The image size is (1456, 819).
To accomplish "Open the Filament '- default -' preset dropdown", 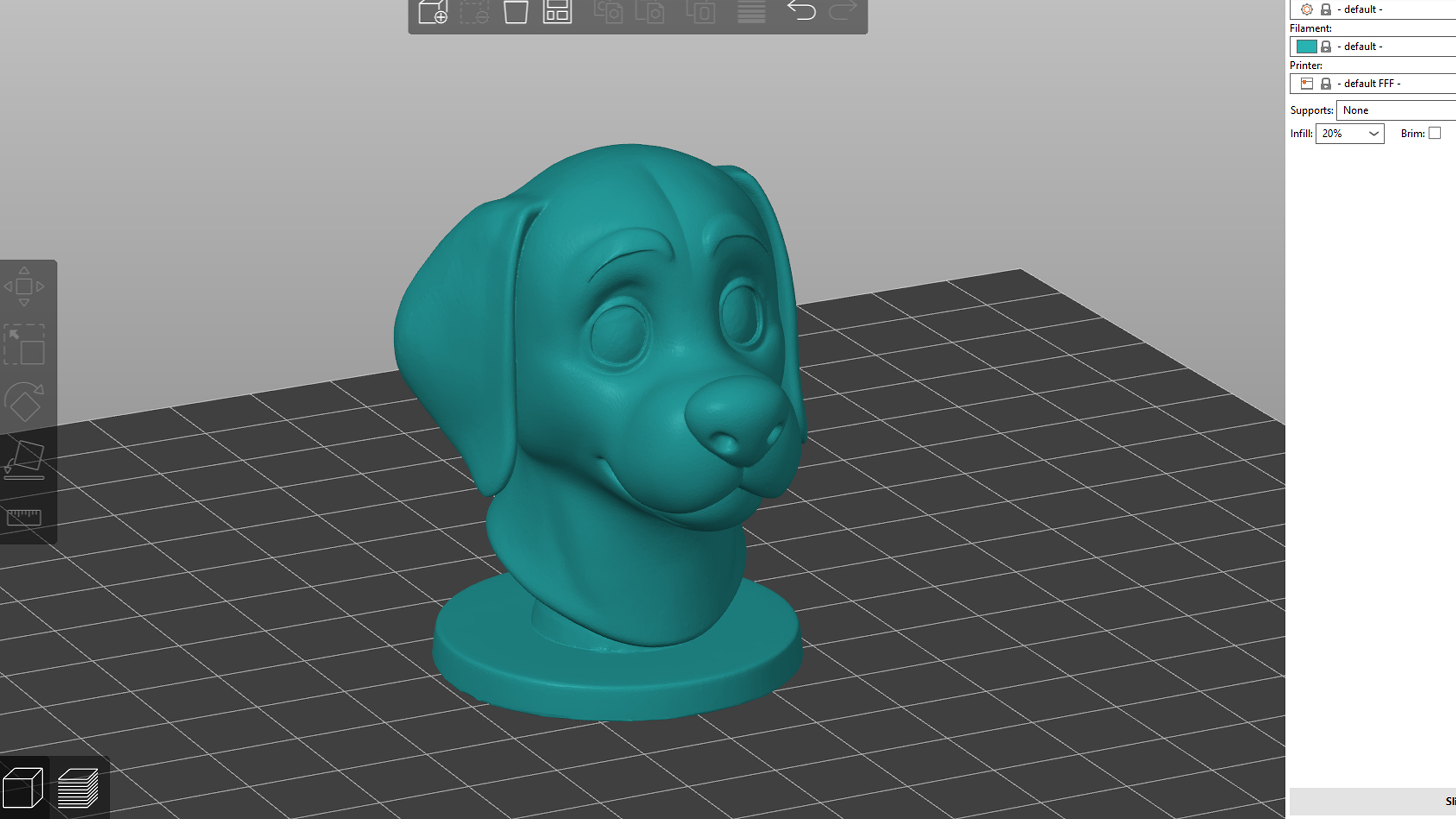I will [1373, 46].
